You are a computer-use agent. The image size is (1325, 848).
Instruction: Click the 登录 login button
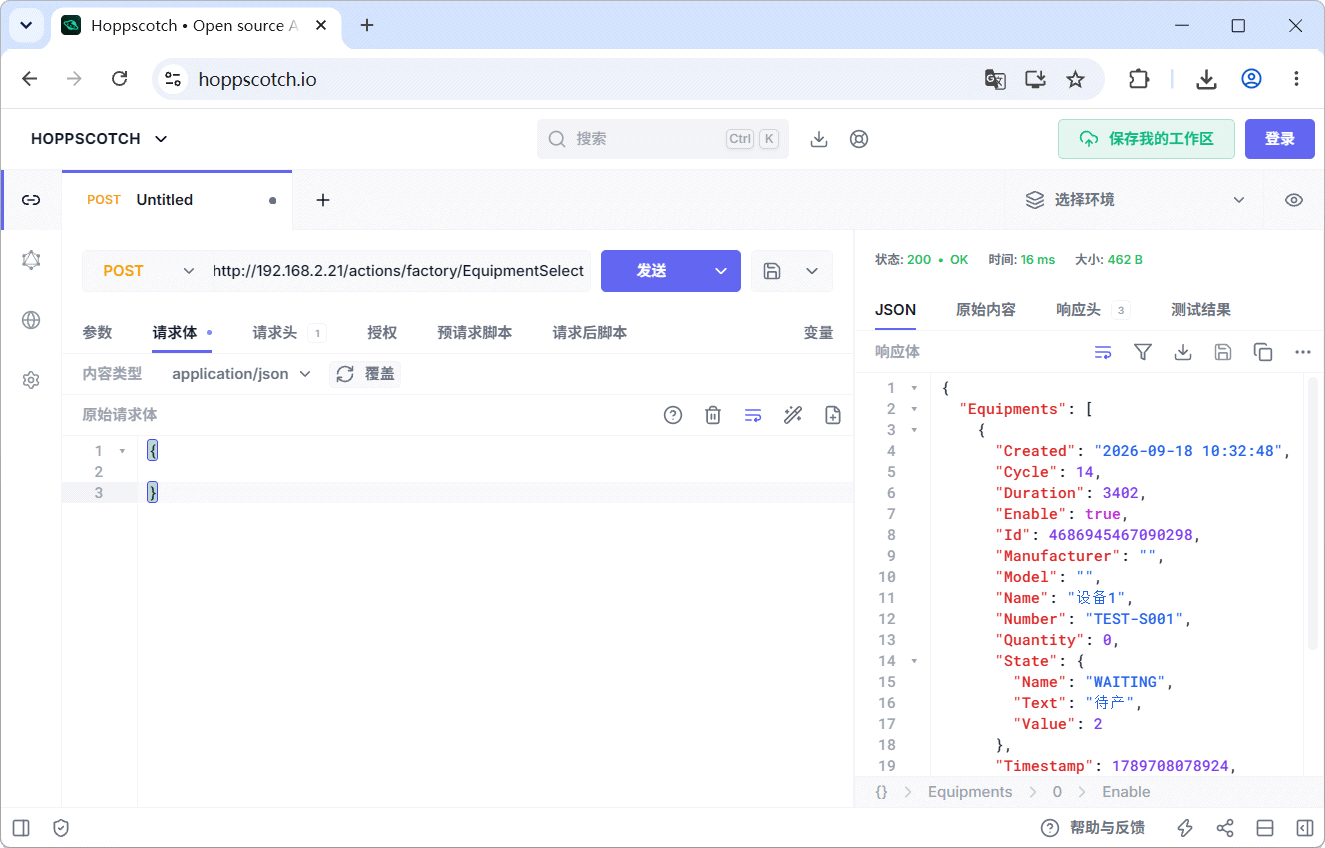pyautogui.click(x=1280, y=139)
